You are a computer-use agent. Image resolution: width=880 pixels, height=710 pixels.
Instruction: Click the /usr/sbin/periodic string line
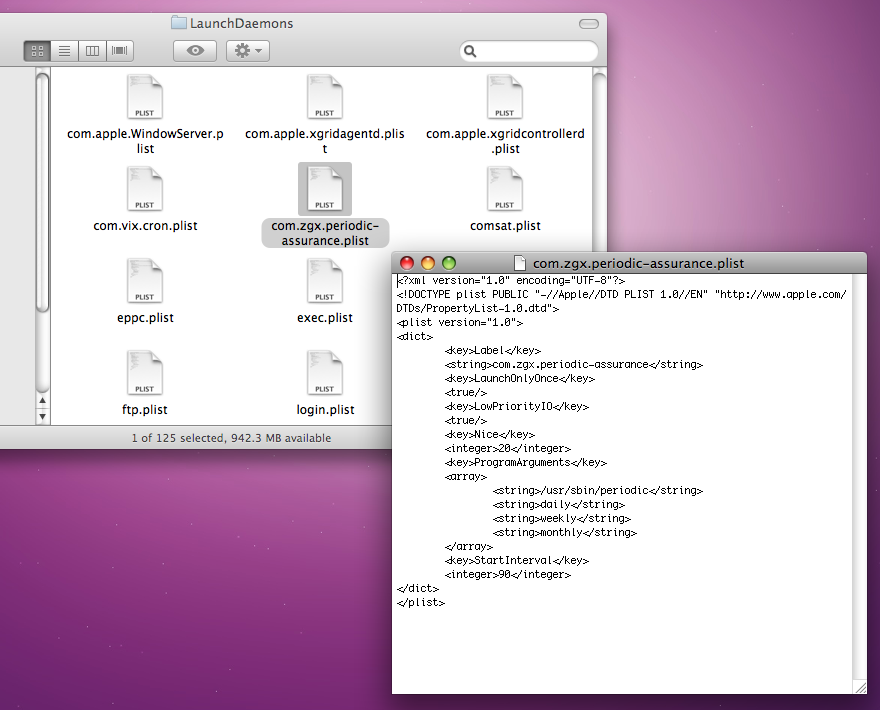coord(598,491)
